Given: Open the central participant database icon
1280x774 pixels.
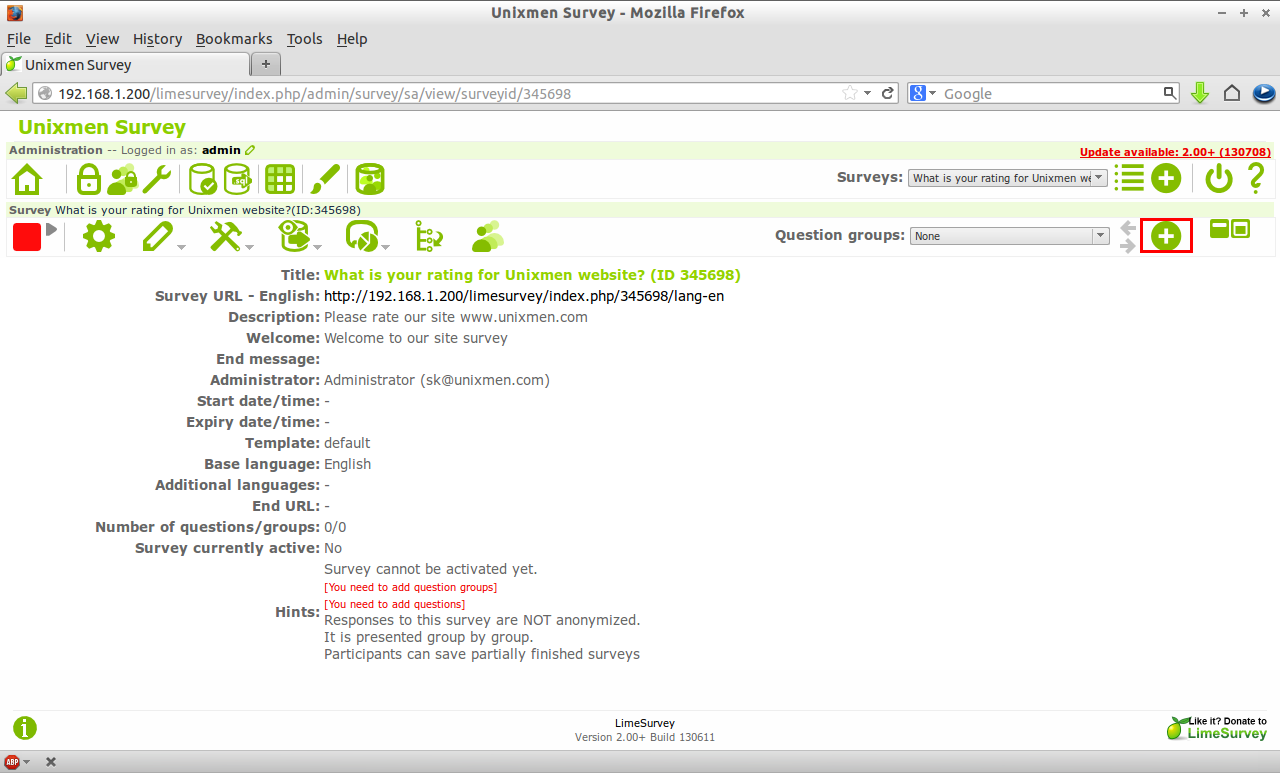Looking at the screenshot, I should tap(370, 180).
